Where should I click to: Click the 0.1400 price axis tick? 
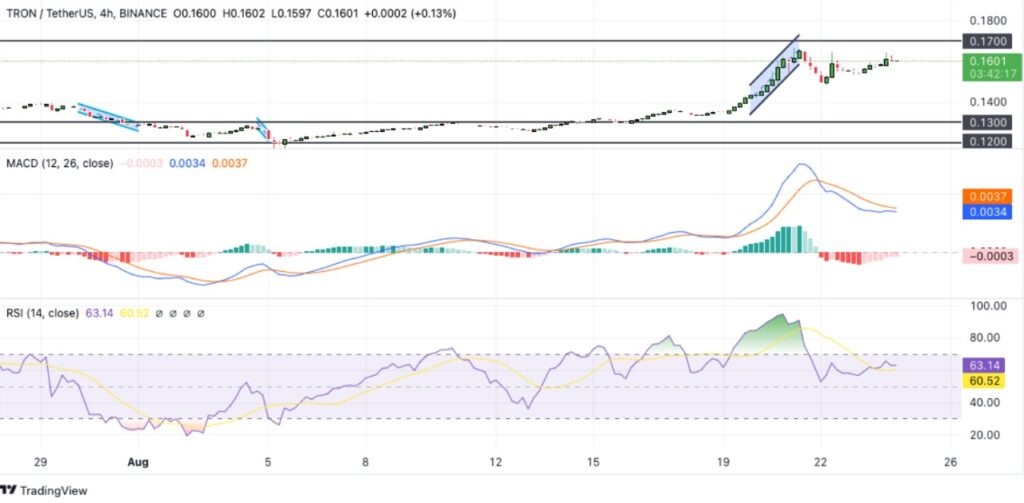tap(987, 102)
